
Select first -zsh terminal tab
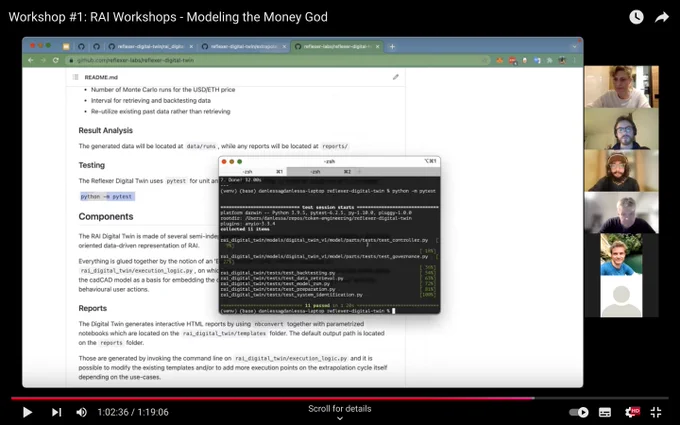253,172
